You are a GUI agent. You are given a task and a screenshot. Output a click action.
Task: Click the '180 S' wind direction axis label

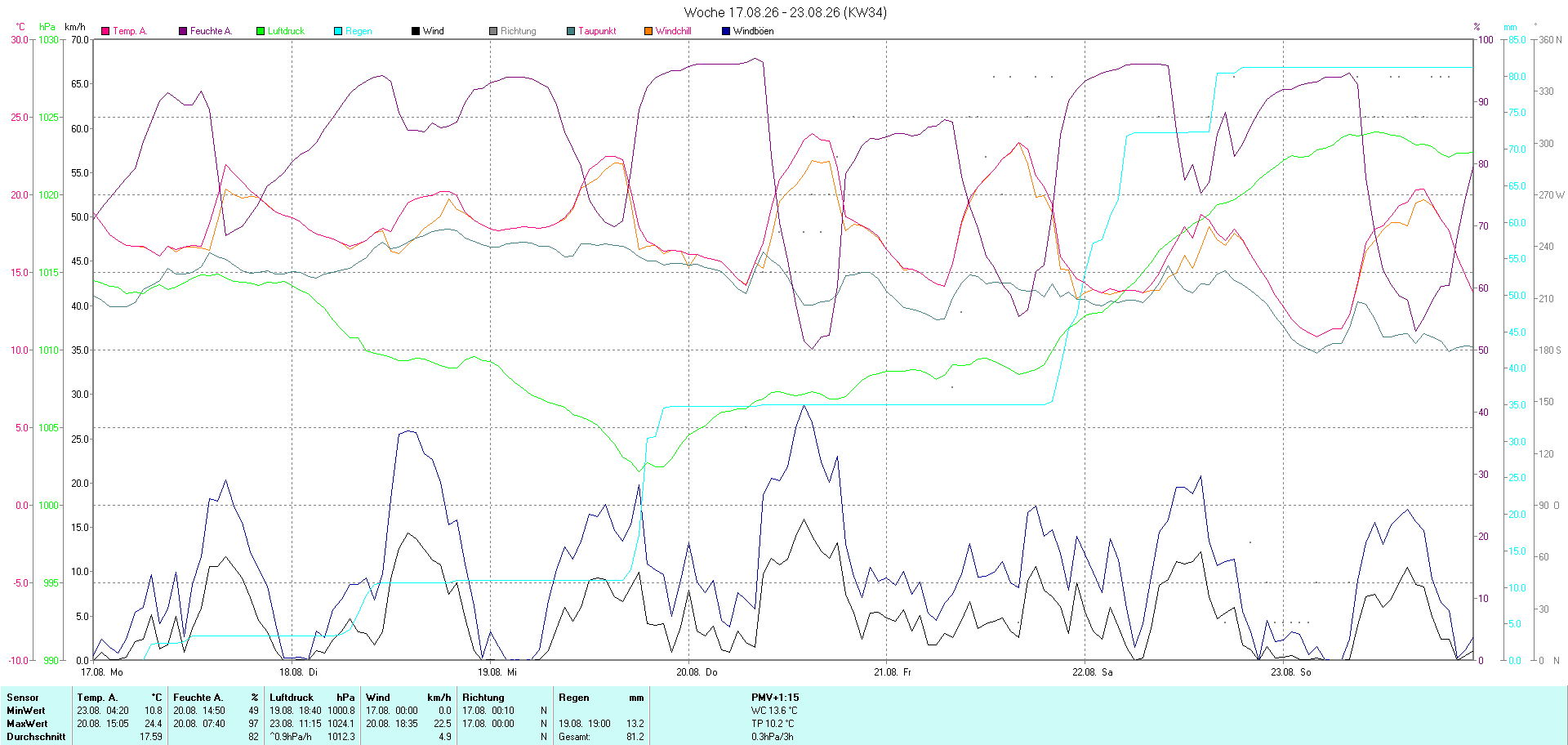click(1550, 350)
